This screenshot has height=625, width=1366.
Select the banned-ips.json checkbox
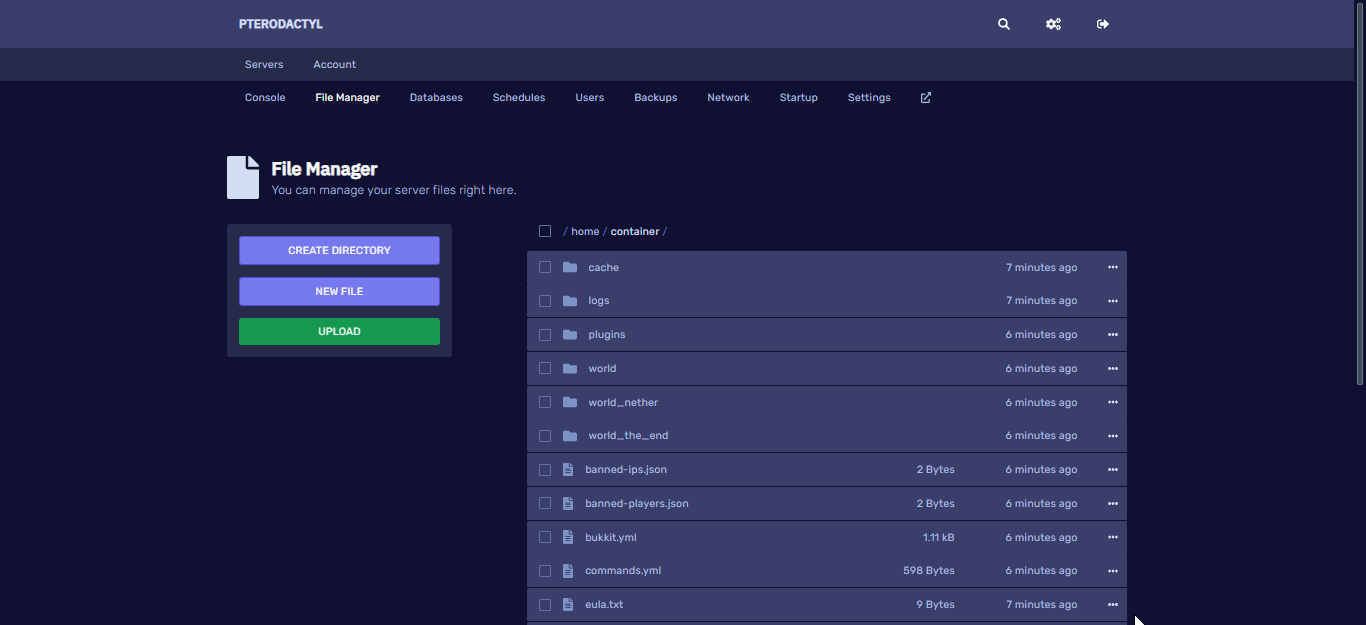(545, 469)
